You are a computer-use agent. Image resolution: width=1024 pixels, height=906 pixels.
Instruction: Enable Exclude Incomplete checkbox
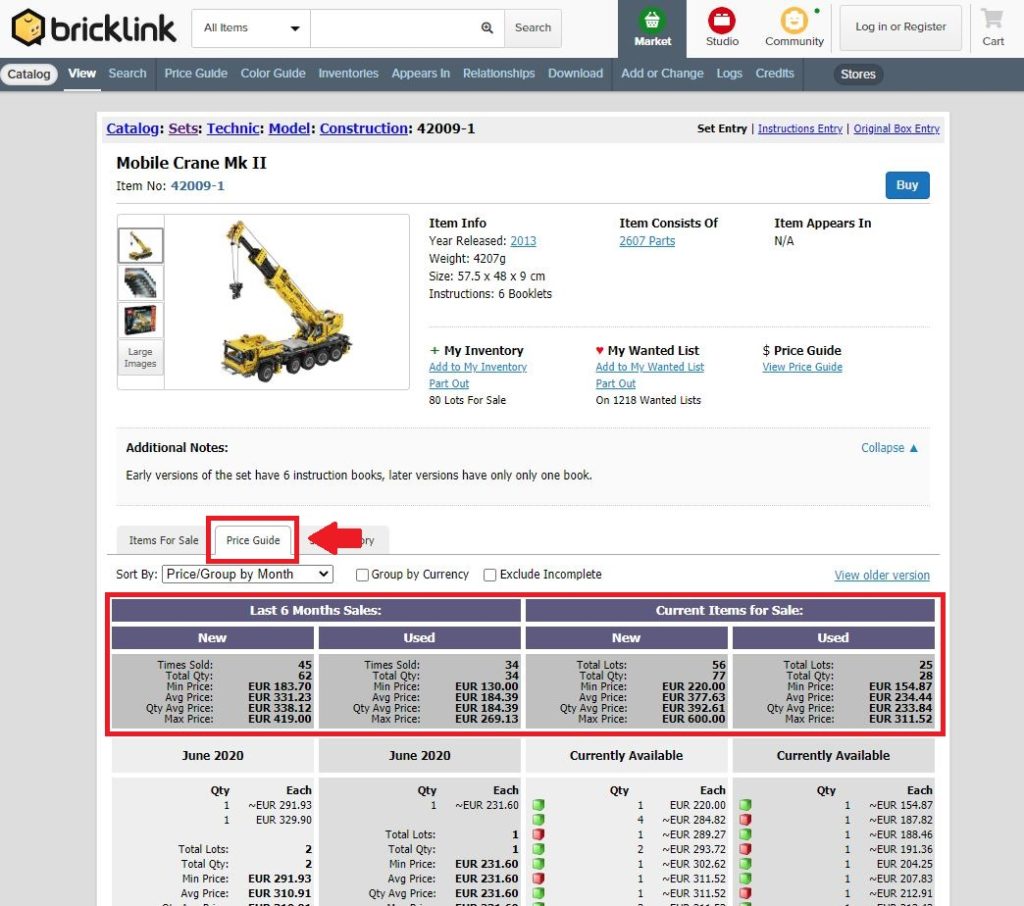490,575
